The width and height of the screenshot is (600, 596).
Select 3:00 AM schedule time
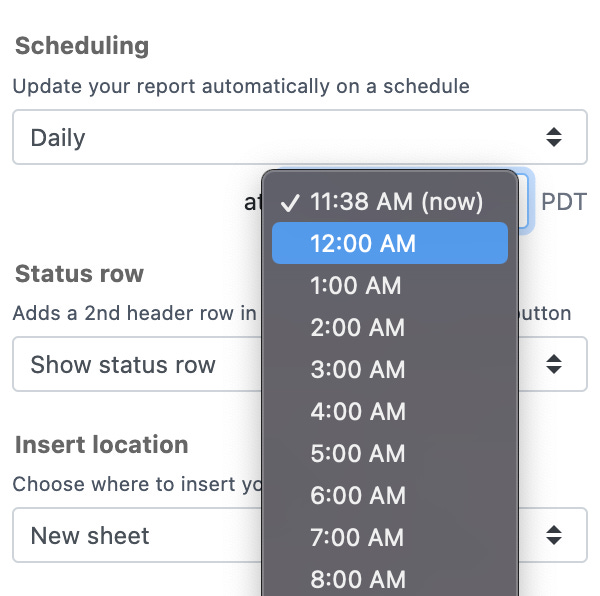390,369
